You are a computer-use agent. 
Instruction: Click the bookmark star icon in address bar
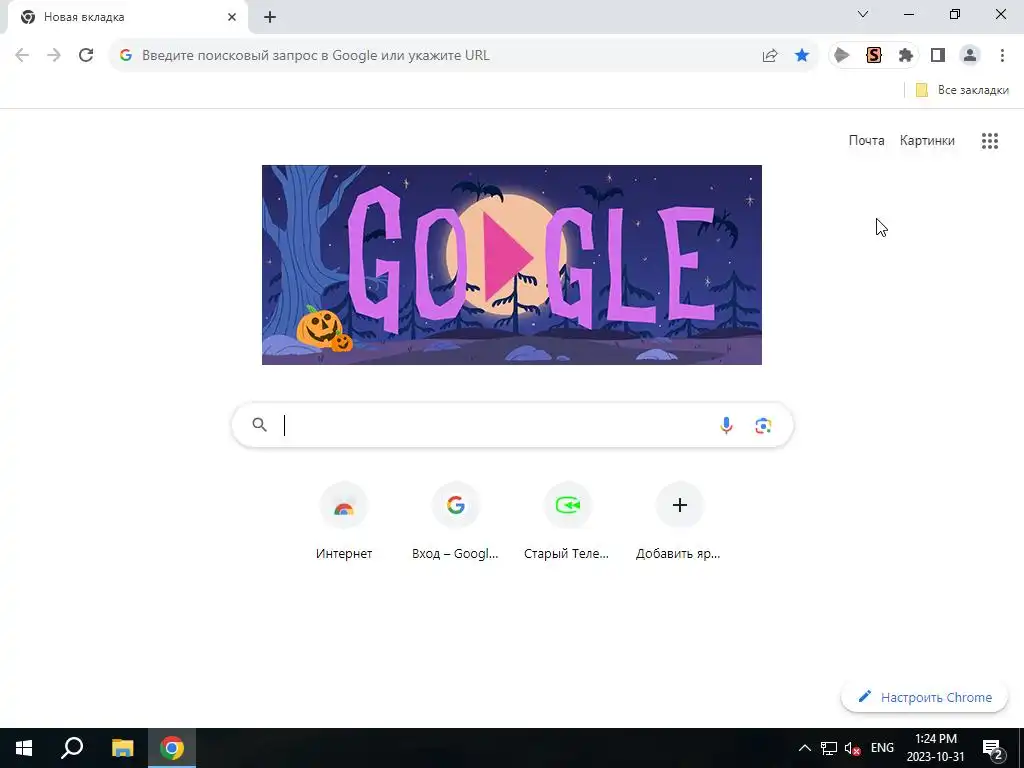(801, 56)
